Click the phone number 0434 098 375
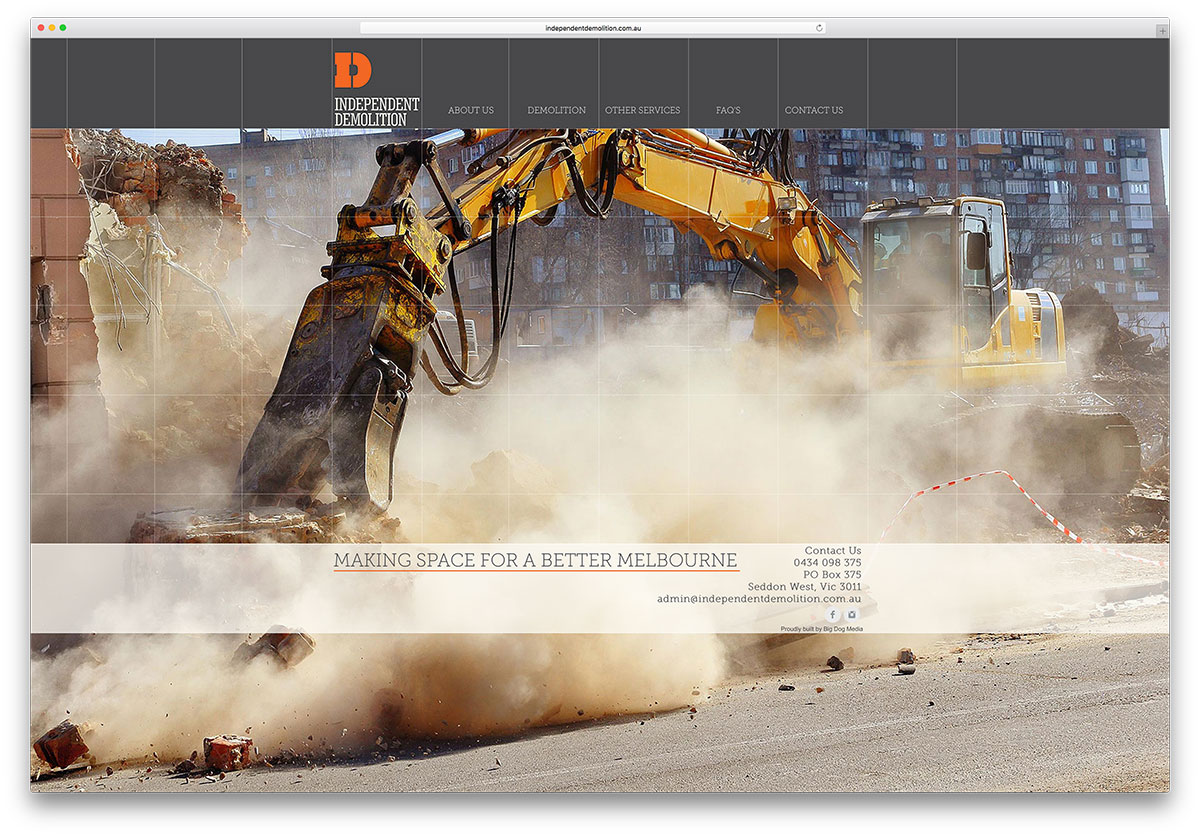The image size is (1200, 836). point(830,562)
